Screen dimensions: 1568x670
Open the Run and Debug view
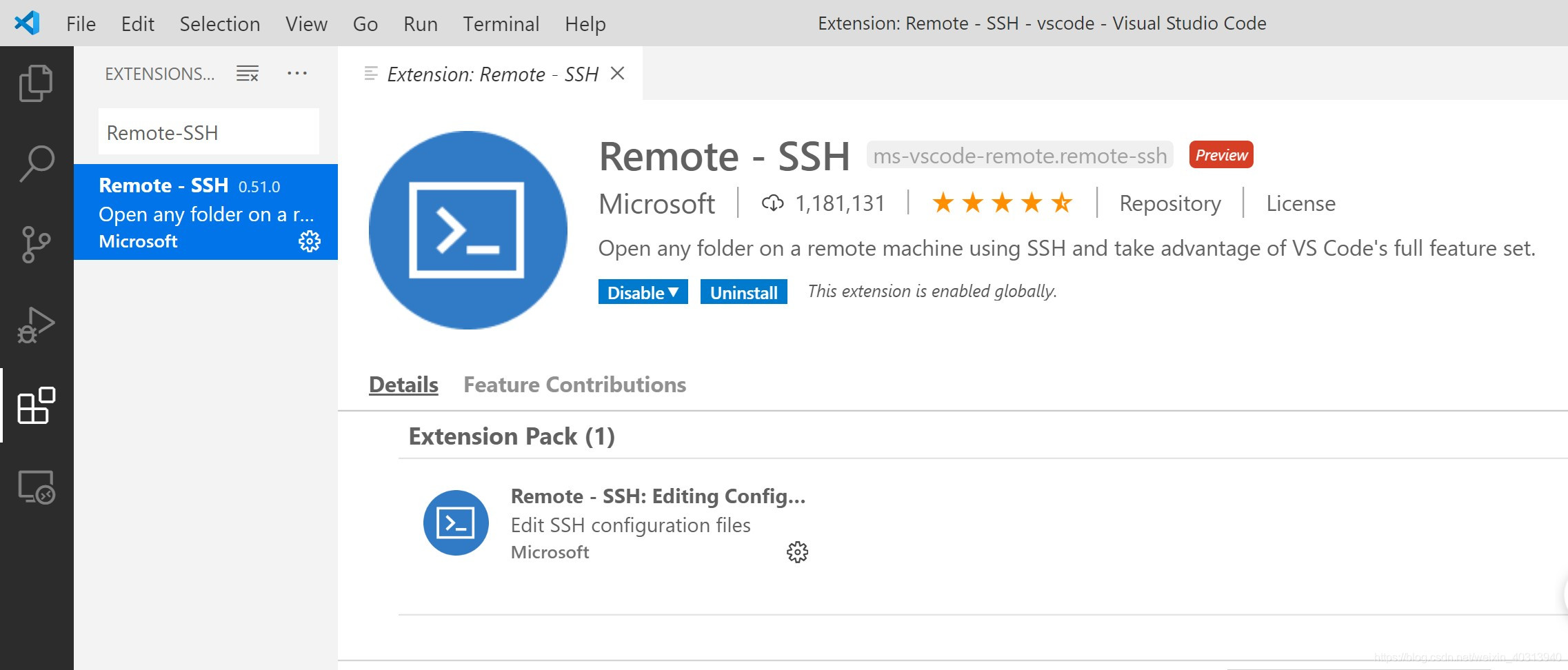(x=36, y=324)
